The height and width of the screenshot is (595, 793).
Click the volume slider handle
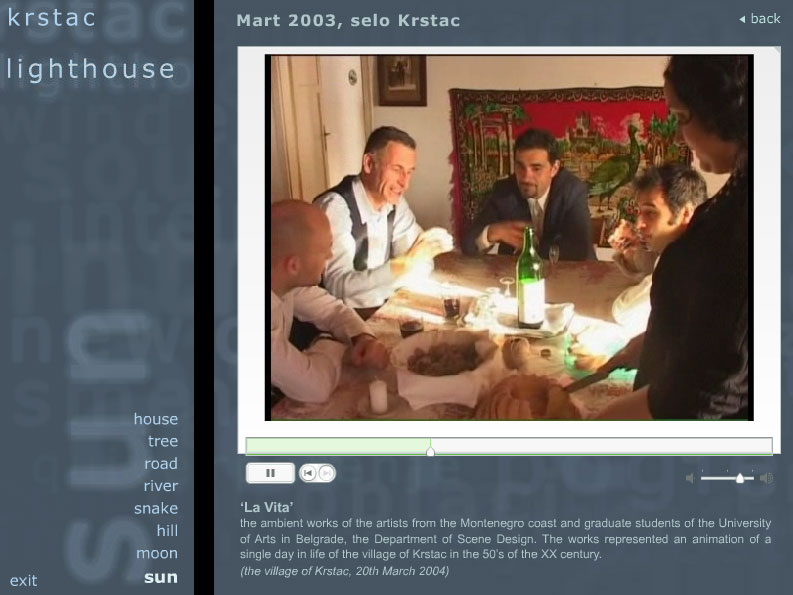(x=740, y=478)
